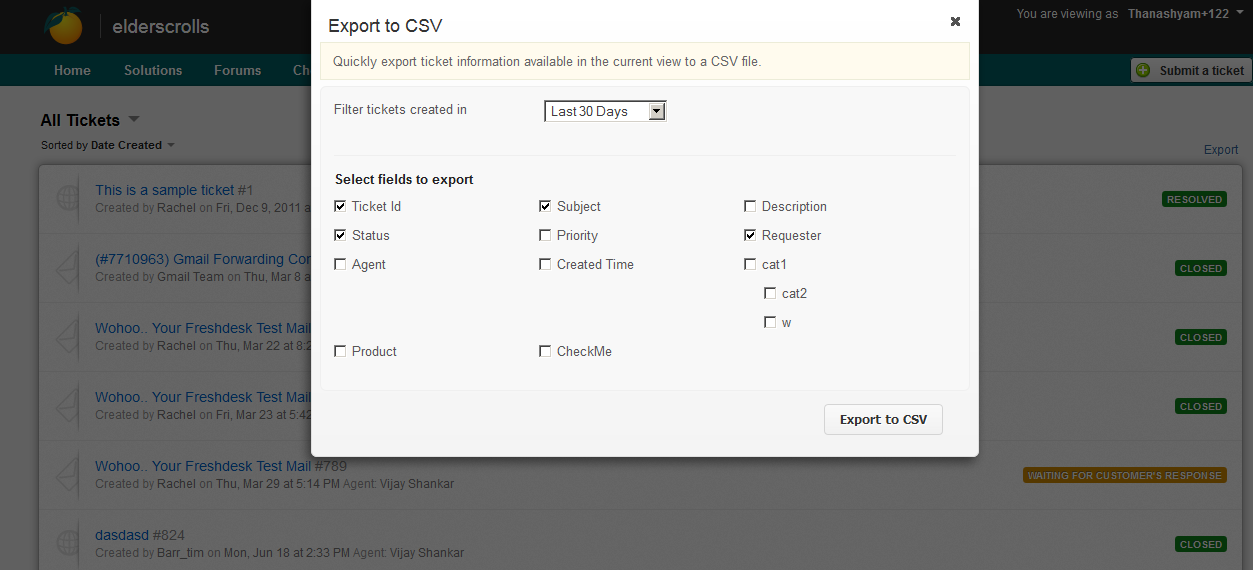Enable the CheckMe checkbox
1253x570 pixels.
(545, 351)
